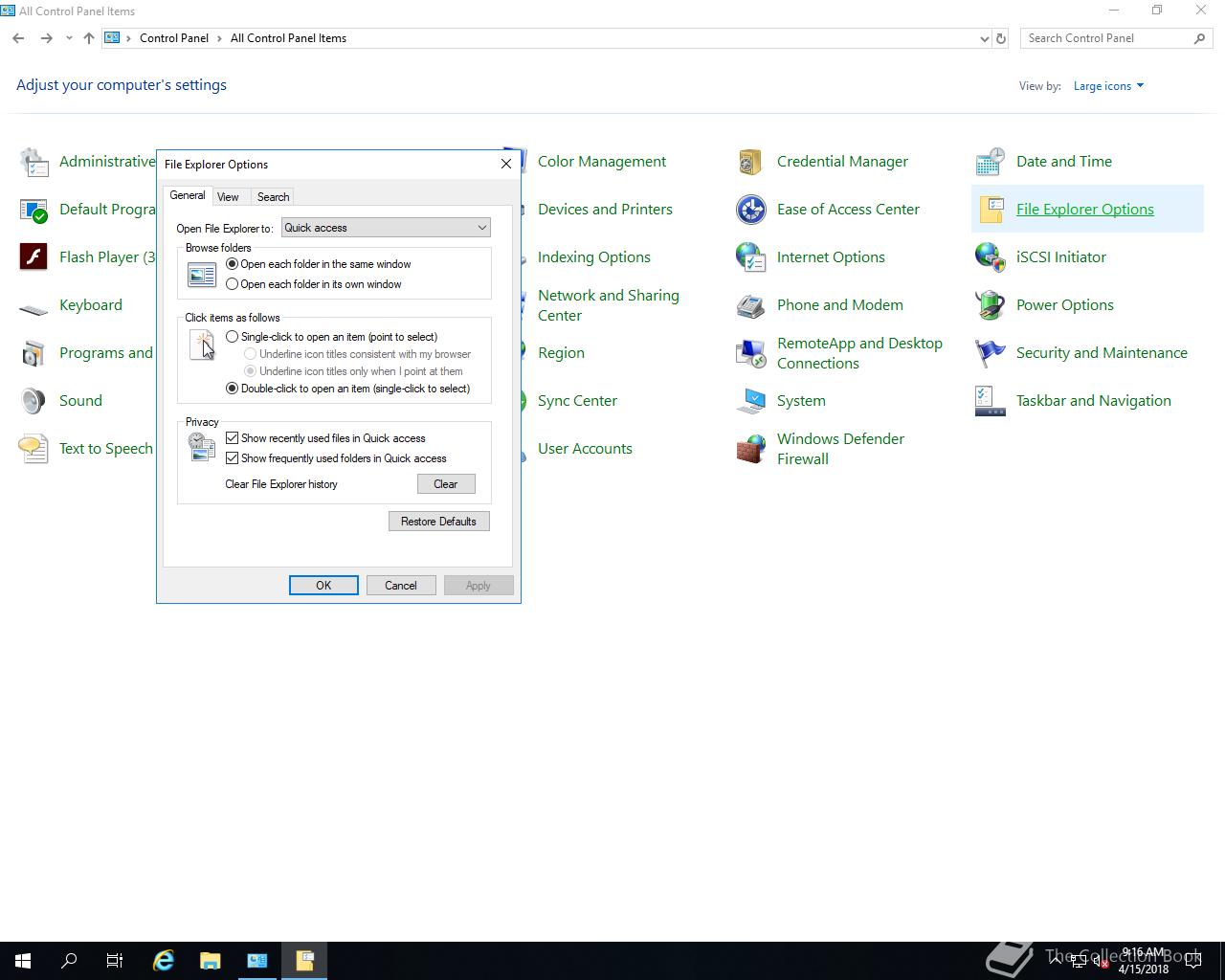Click the taskbar clock showing 4/15/2018

(1144, 961)
